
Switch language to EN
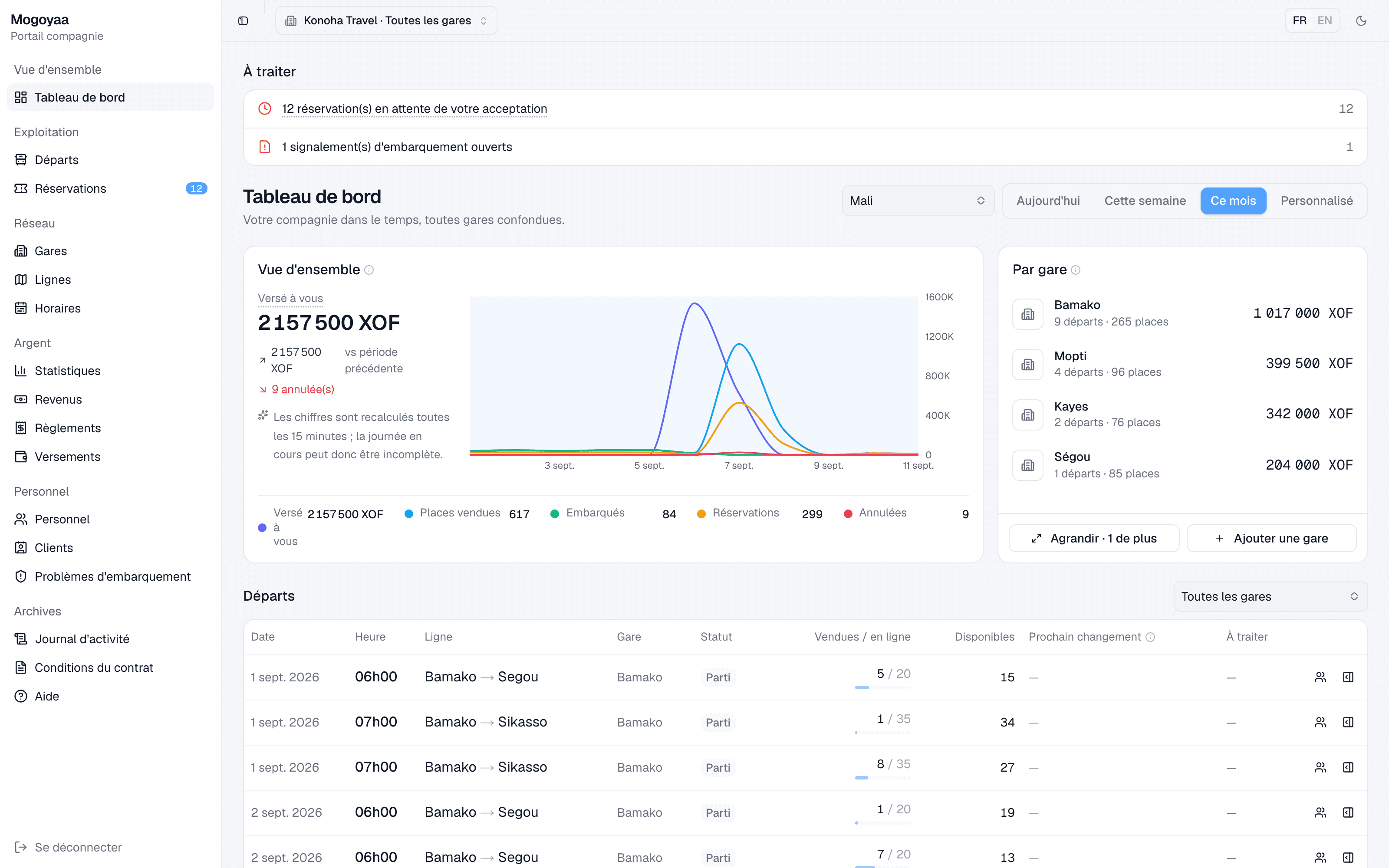pos(1325,21)
